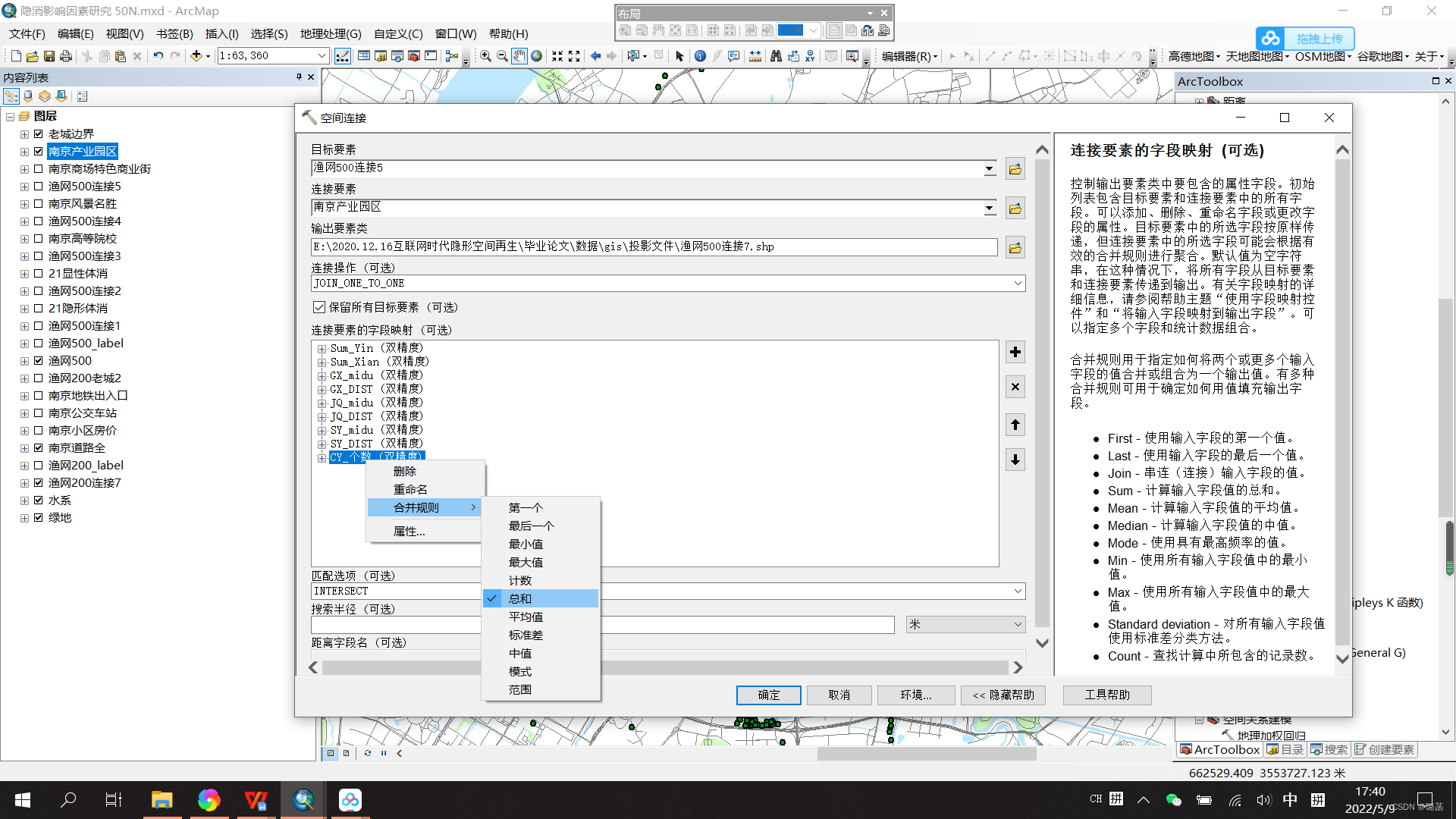Image resolution: width=1456 pixels, height=819 pixels.
Task: Uncheck the 水系 layer checkbox
Action: click(x=39, y=500)
